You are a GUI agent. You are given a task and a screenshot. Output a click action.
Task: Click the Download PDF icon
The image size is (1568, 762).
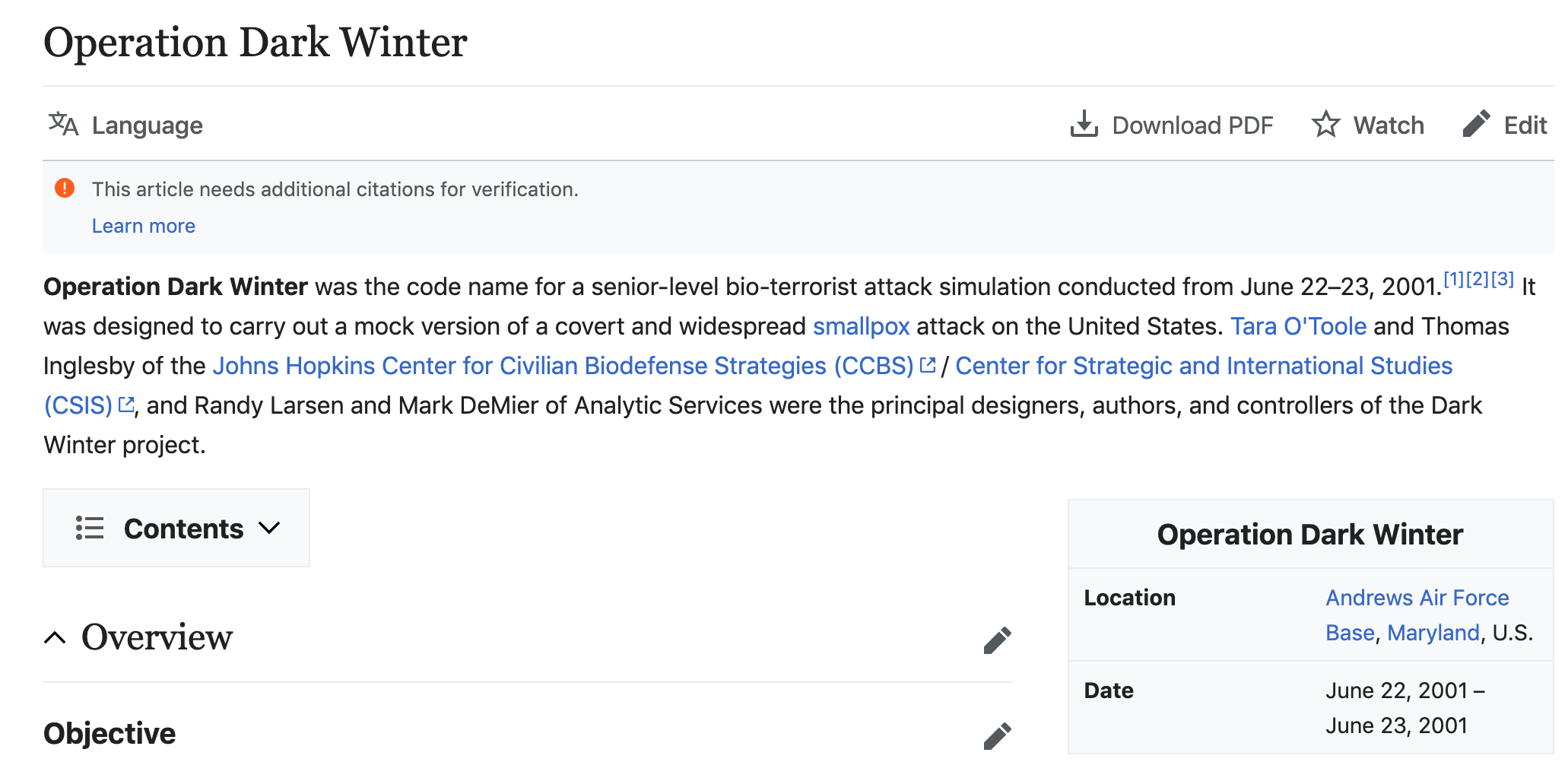[1084, 124]
